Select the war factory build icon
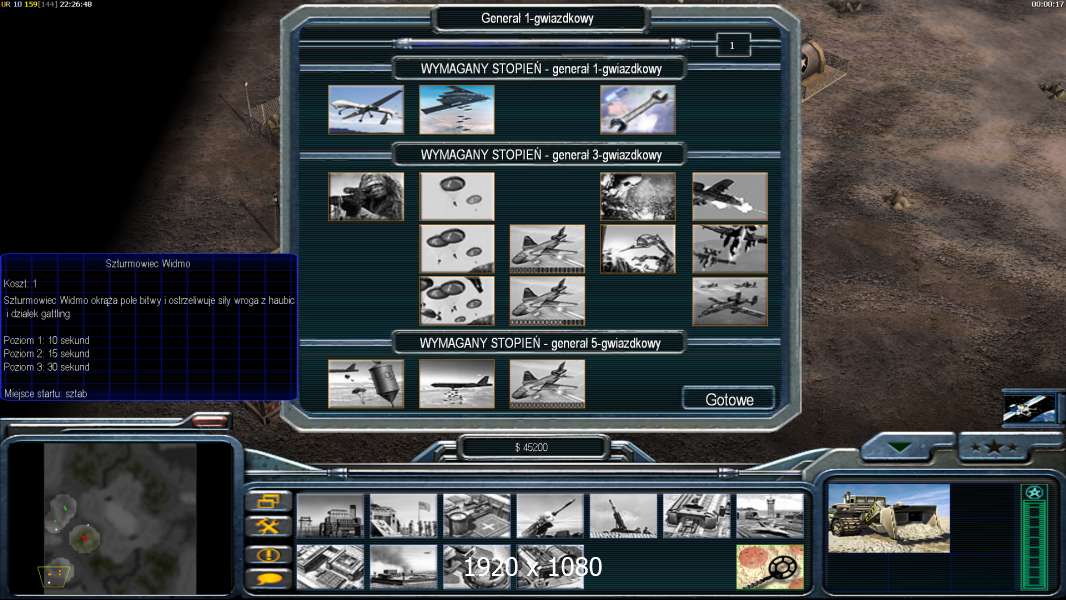Screen dimensions: 1066x600 (697, 516)
